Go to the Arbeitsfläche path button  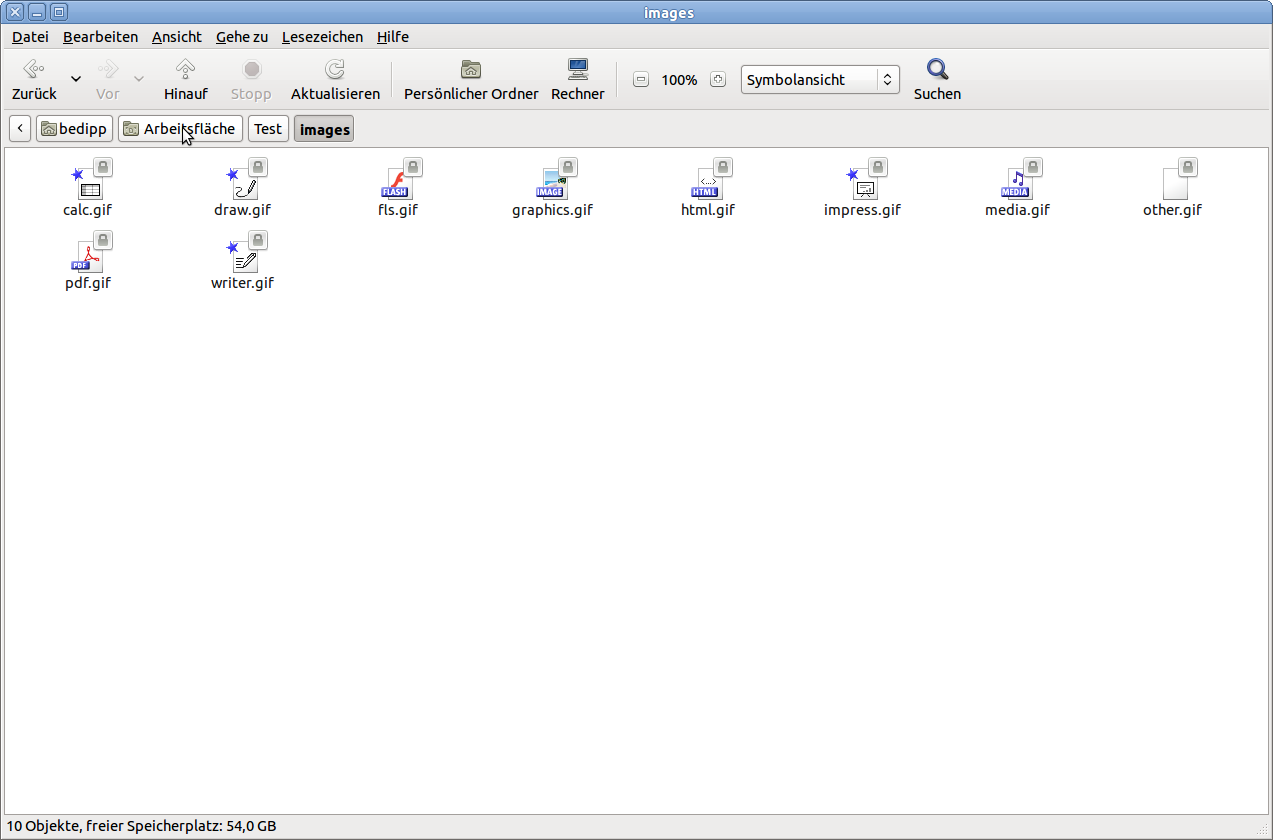coord(180,129)
